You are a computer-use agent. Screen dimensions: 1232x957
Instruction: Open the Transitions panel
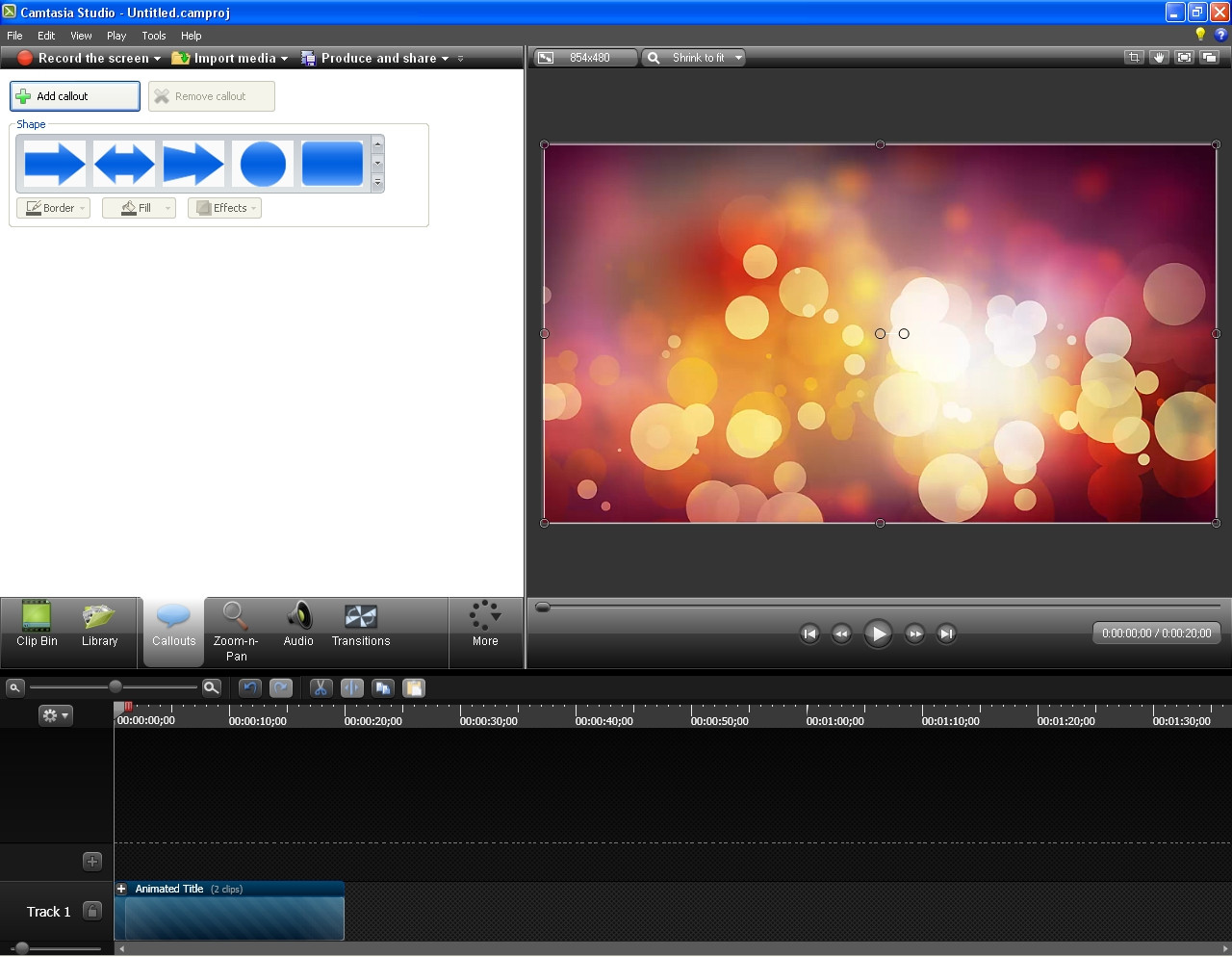tap(361, 626)
